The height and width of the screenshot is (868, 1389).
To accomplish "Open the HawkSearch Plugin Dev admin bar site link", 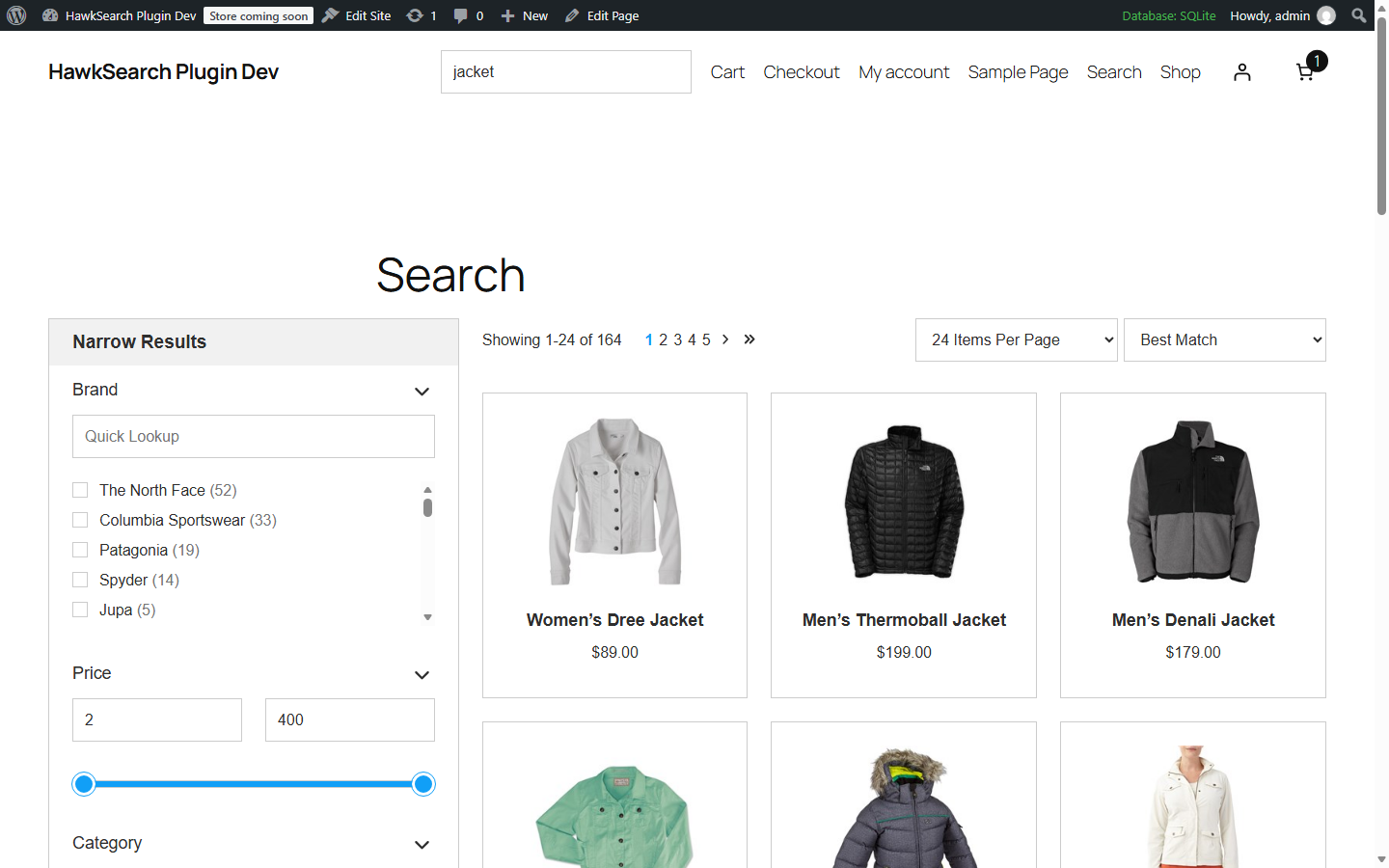I will point(120,15).
